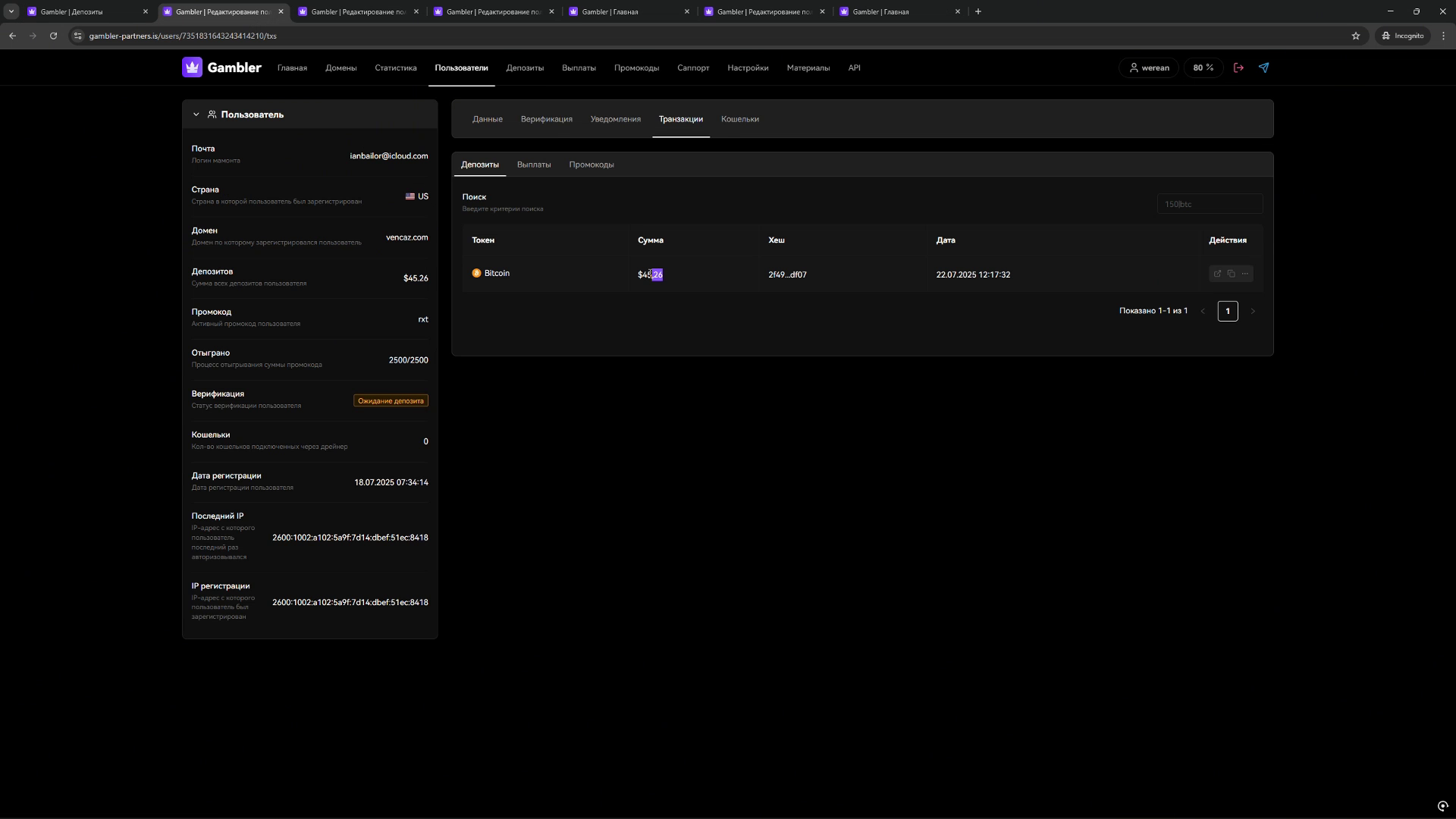Select page number 1 button
The width and height of the screenshot is (1456, 819).
pos(1227,311)
